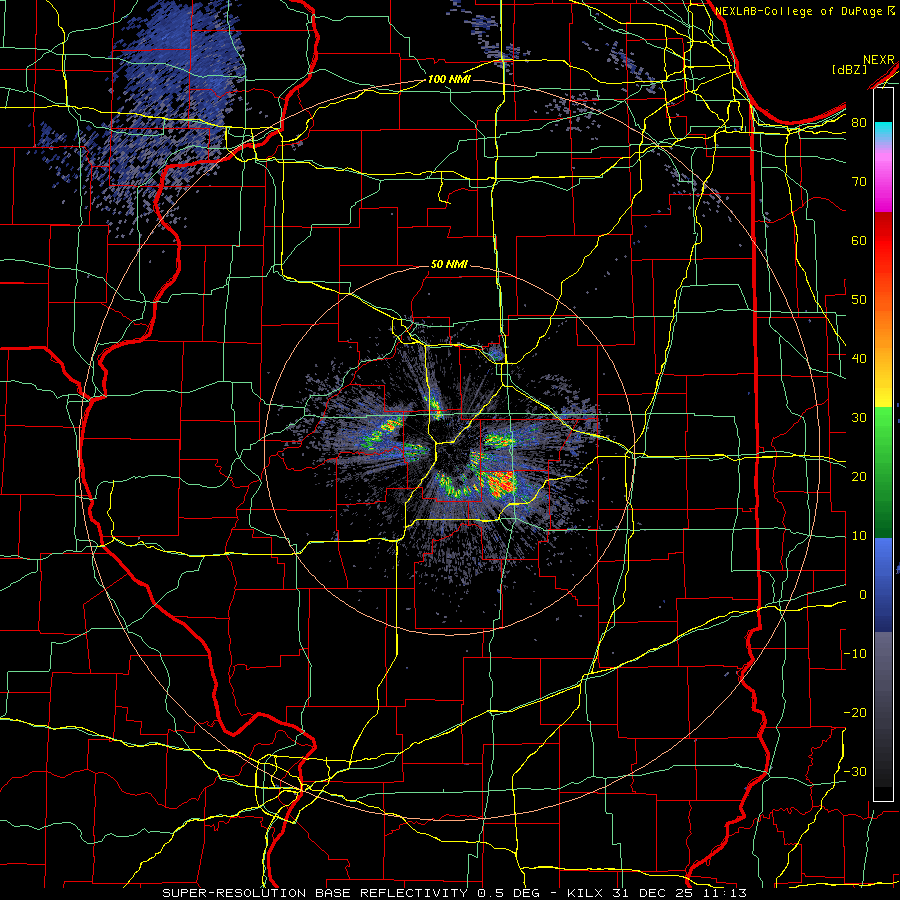900x900 pixels.
Task: Click the red strong echo near radar center
Action: pyautogui.click(x=499, y=483)
